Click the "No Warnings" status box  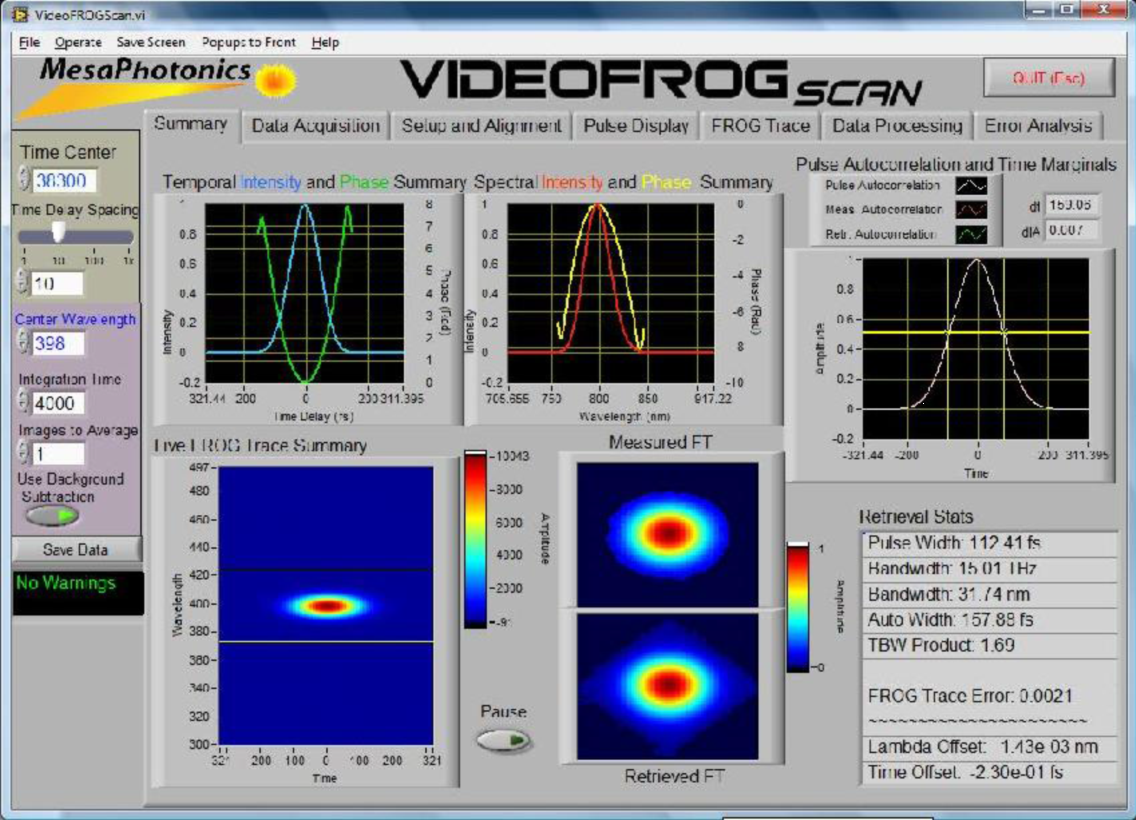(78, 593)
